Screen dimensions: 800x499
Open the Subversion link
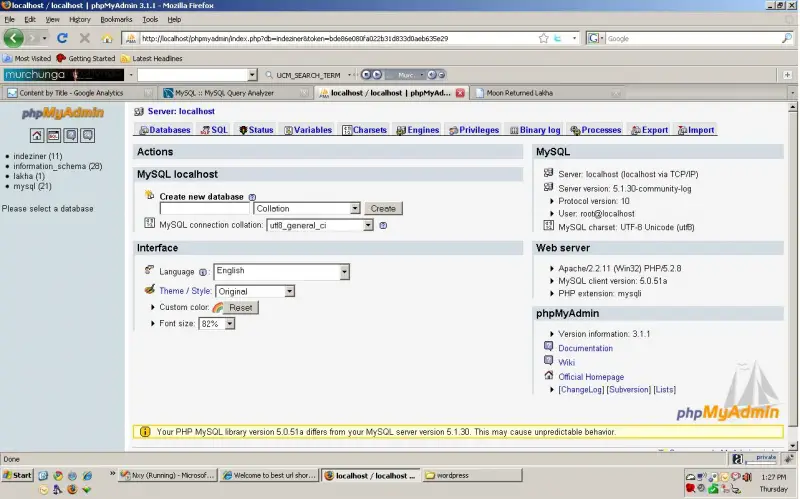(629, 390)
